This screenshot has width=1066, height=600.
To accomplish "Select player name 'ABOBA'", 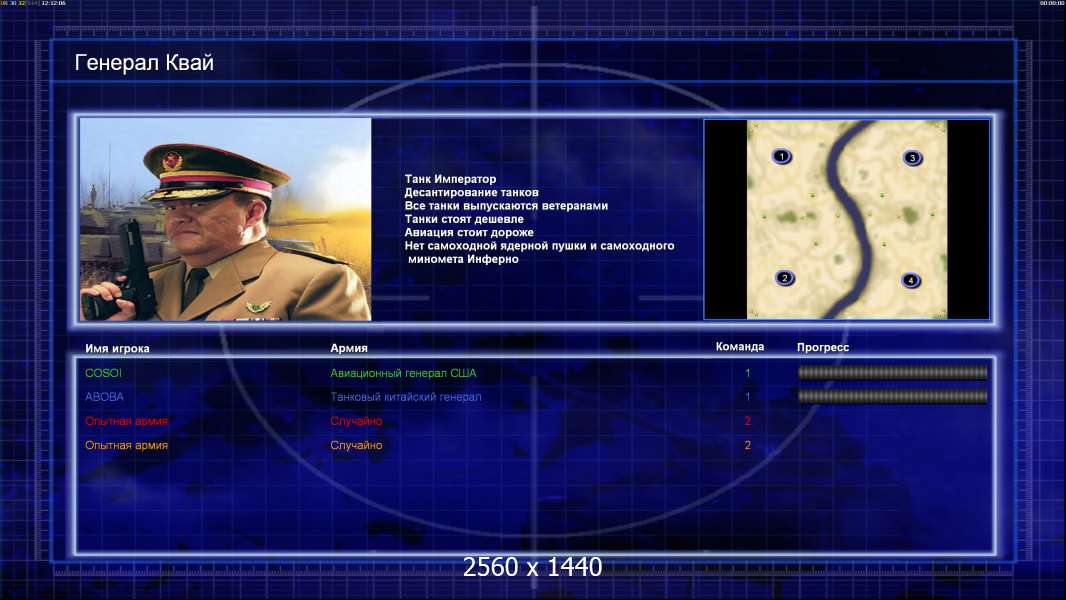I will (x=104, y=397).
